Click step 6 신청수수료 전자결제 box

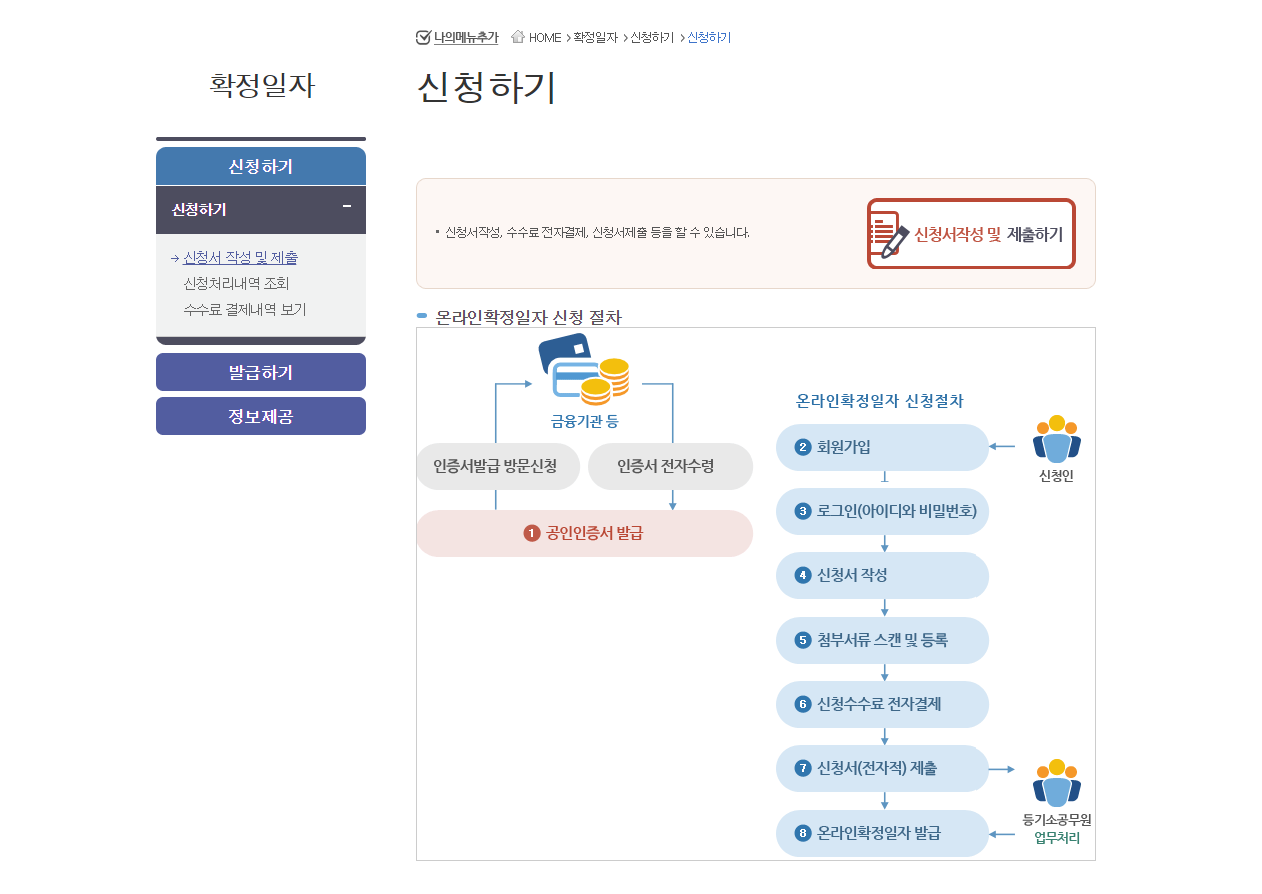pyautogui.click(x=882, y=704)
